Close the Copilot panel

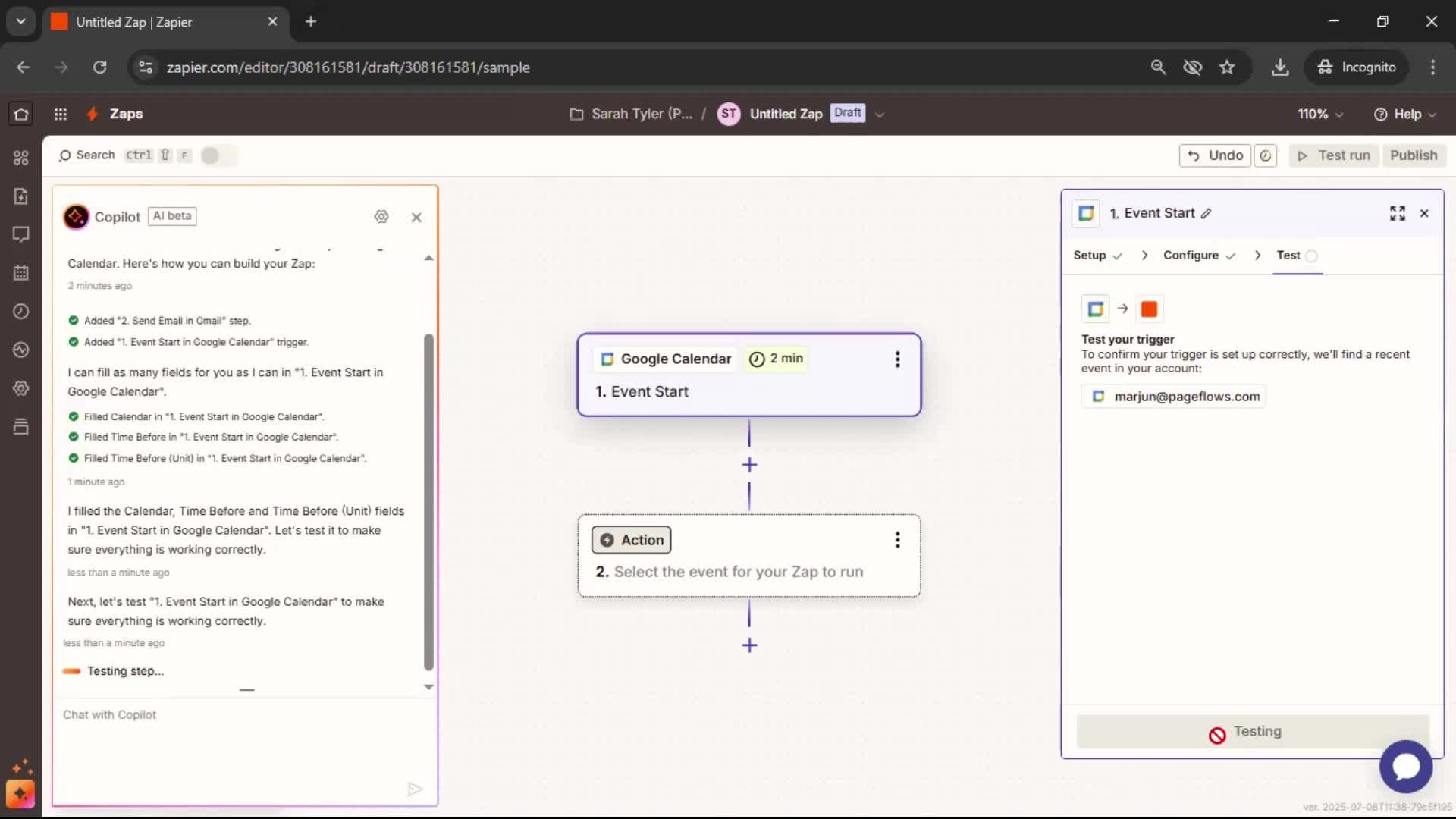pyautogui.click(x=416, y=218)
